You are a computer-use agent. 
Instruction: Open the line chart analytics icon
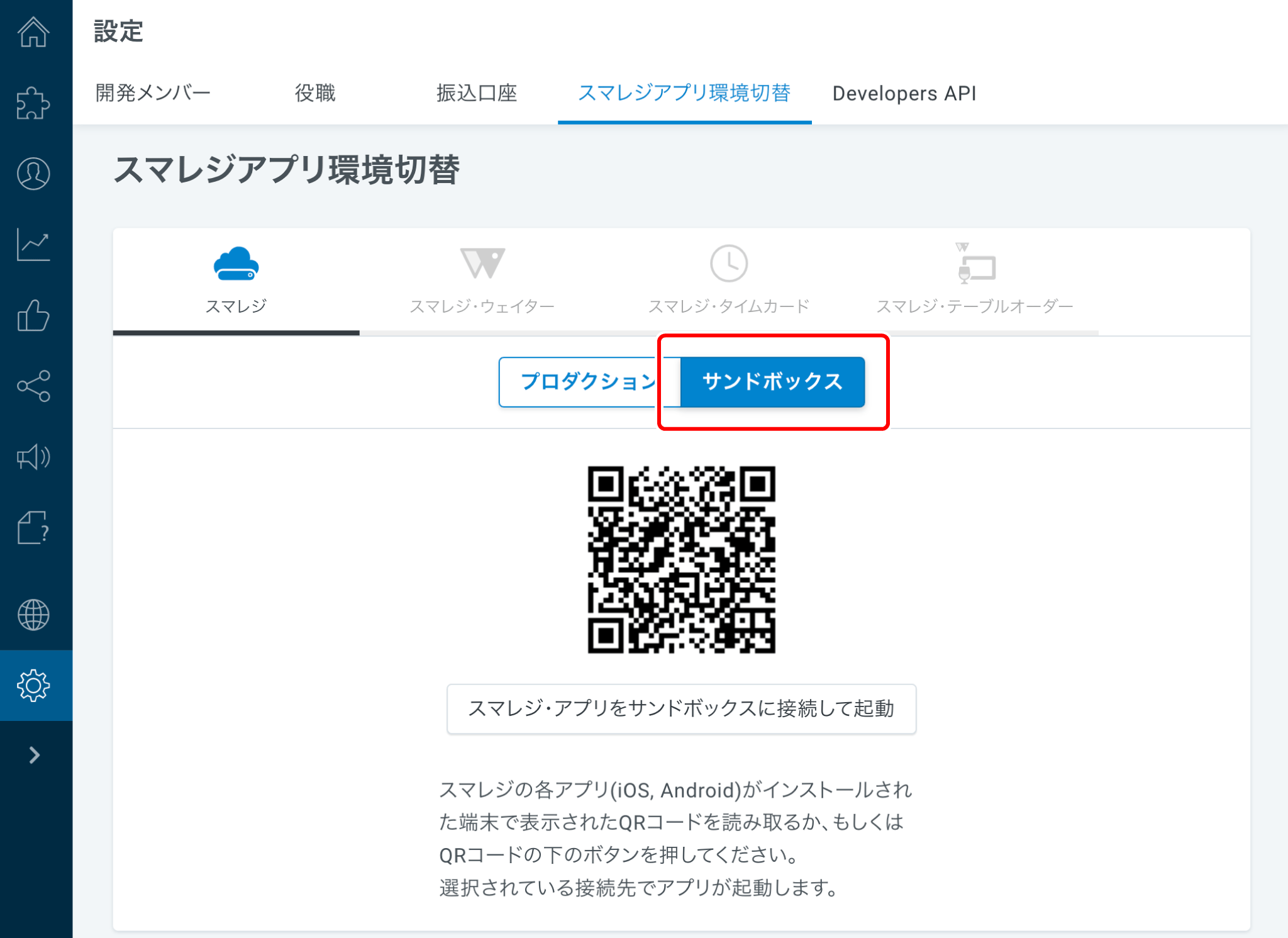tap(34, 245)
